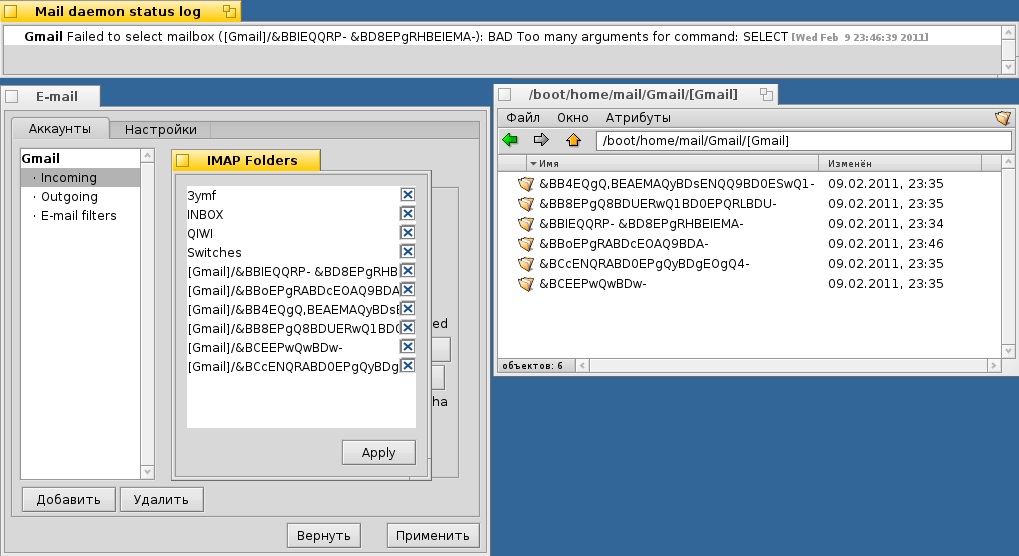Select E-mail filters under Gmail
This screenshot has width=1019, height=556.
coord(81,216)
